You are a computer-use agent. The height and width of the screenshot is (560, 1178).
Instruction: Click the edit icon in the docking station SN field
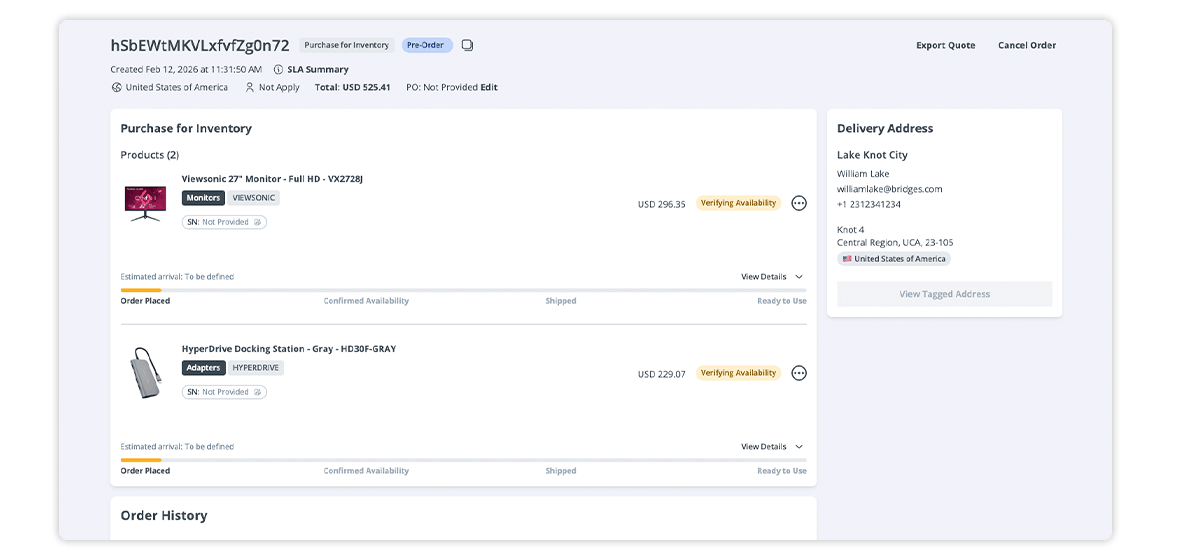click(257, 392)
